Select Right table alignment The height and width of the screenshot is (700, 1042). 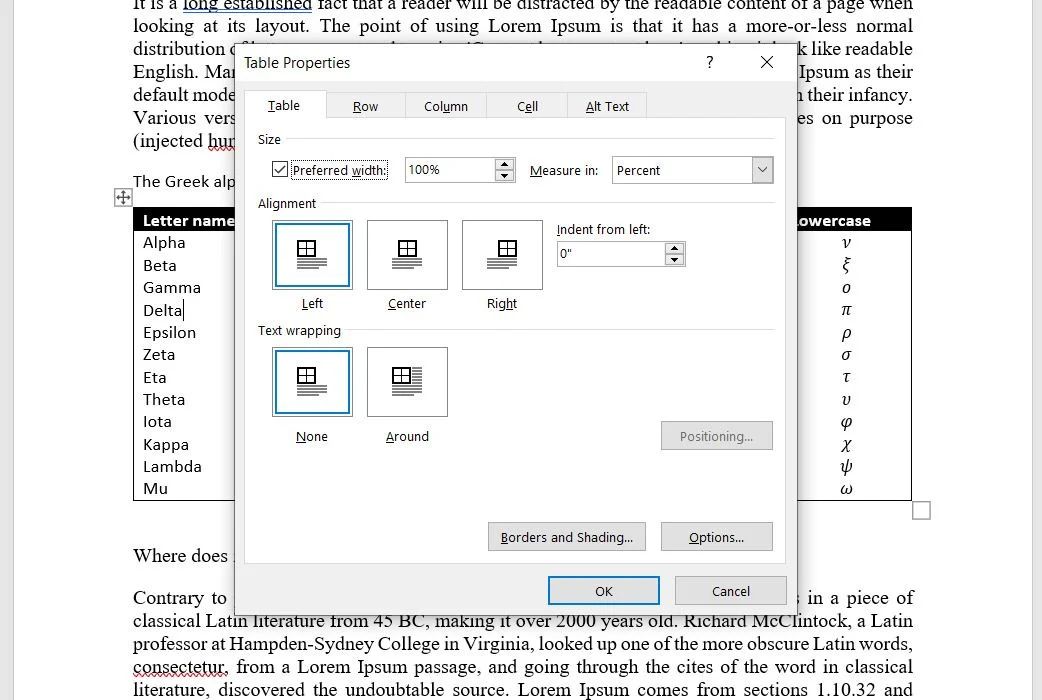501,254
